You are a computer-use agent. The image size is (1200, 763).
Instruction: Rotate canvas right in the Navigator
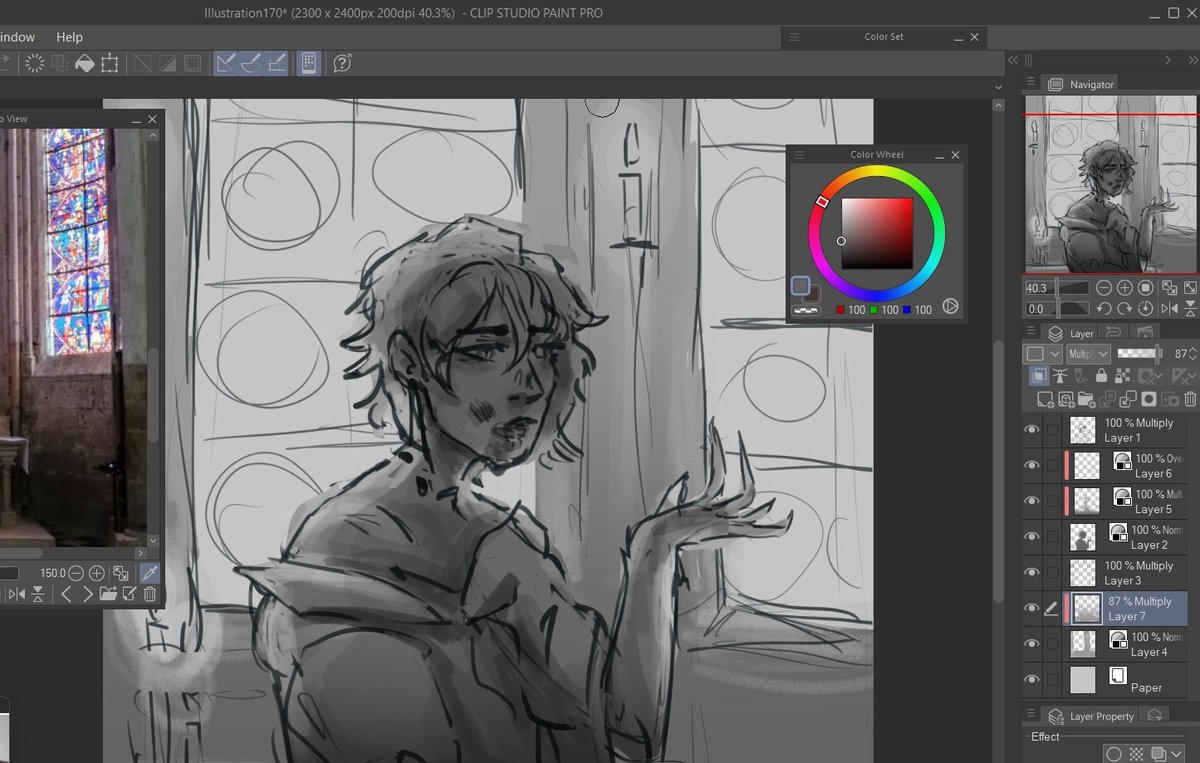tap(1125, 308)
